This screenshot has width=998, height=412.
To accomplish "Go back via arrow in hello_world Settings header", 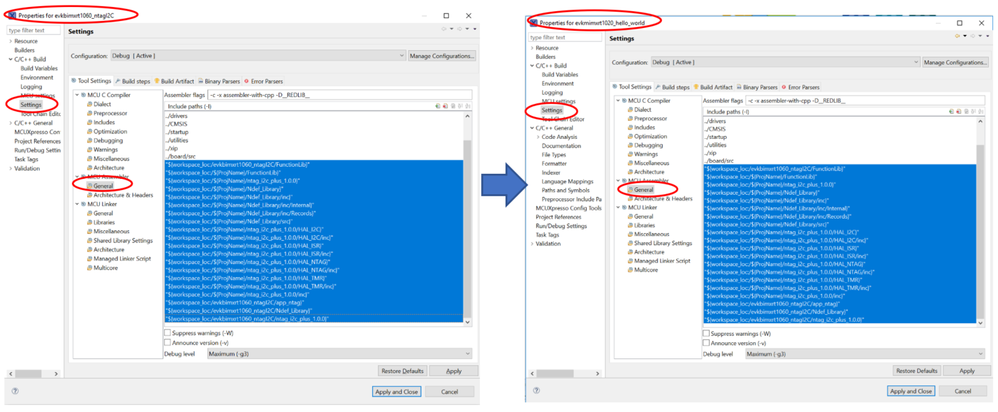I will tap(957, 36).
